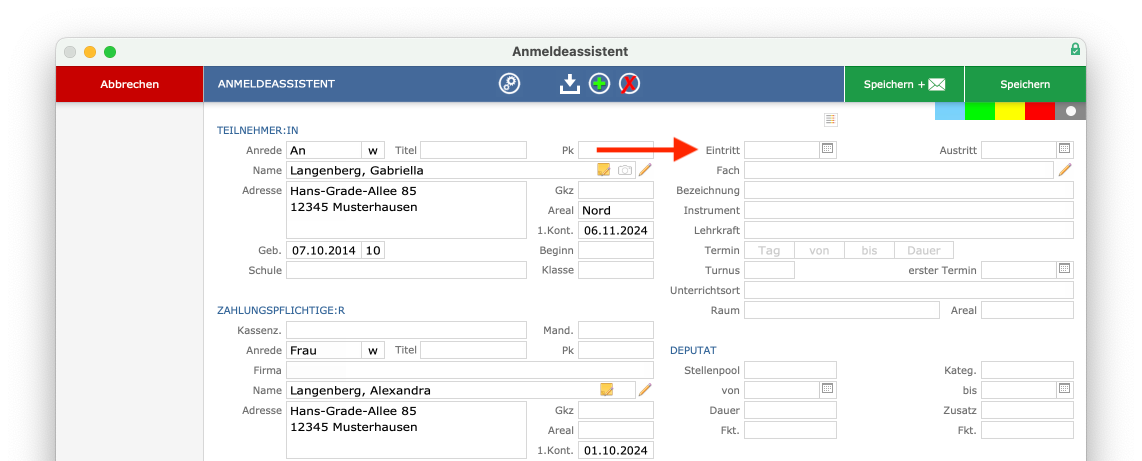Click the Kassenz. field

coord(406,330)
